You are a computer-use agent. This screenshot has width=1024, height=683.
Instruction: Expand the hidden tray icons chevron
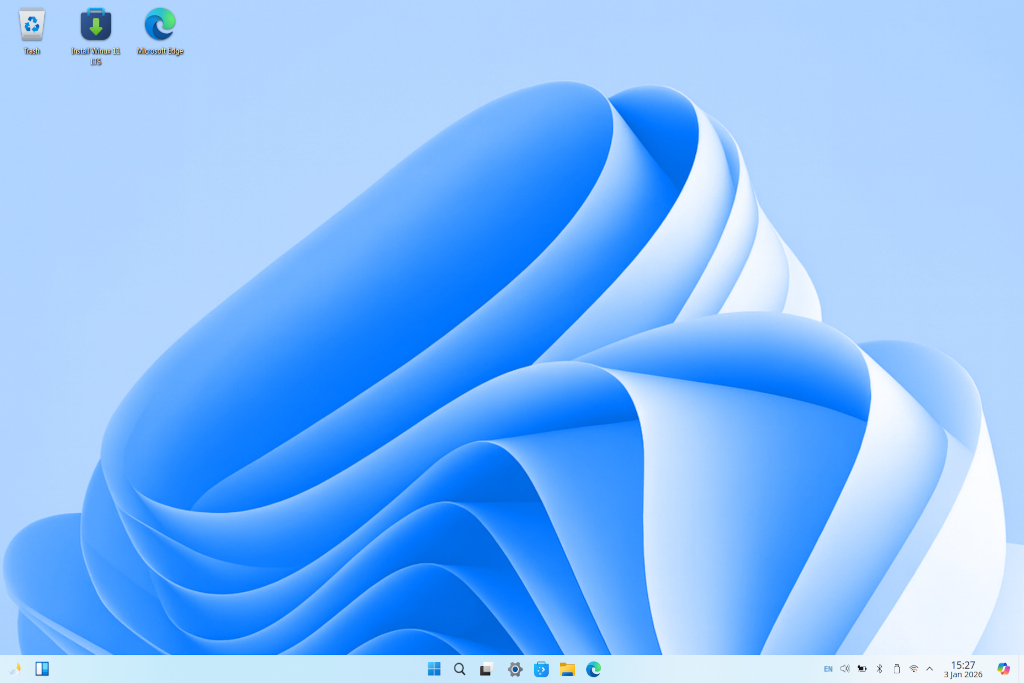(929, 669)
